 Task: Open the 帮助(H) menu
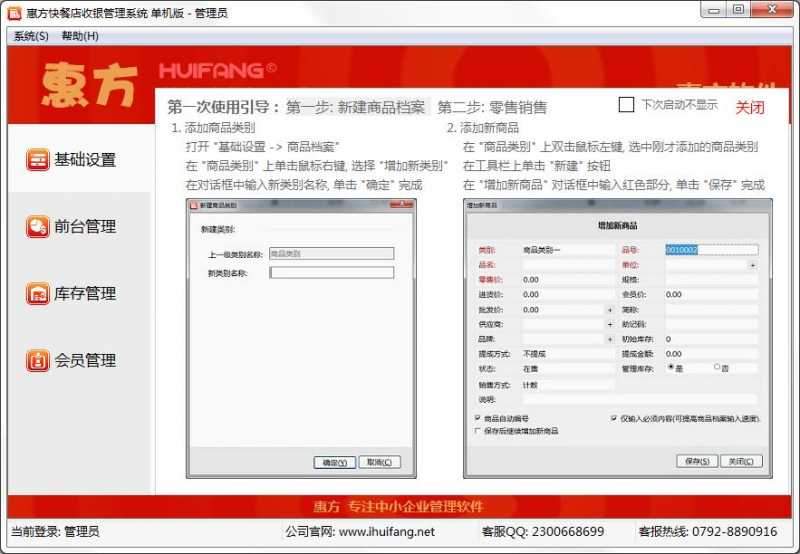[x=80, y=36]
